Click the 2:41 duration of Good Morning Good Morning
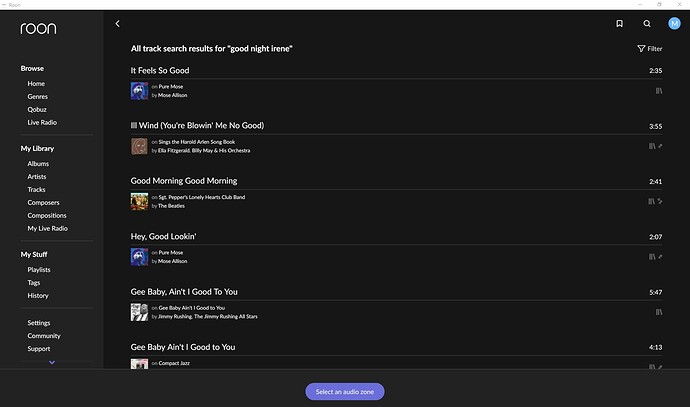 655,181
